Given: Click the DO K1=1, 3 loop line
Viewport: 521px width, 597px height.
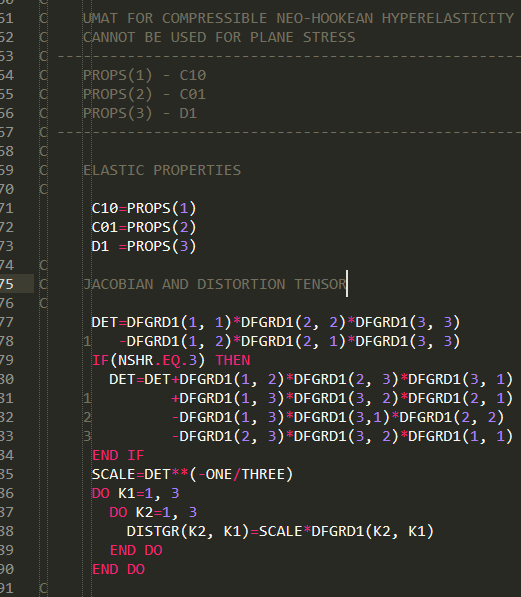Looking at the screenshot, I should (x=135, y=493).
